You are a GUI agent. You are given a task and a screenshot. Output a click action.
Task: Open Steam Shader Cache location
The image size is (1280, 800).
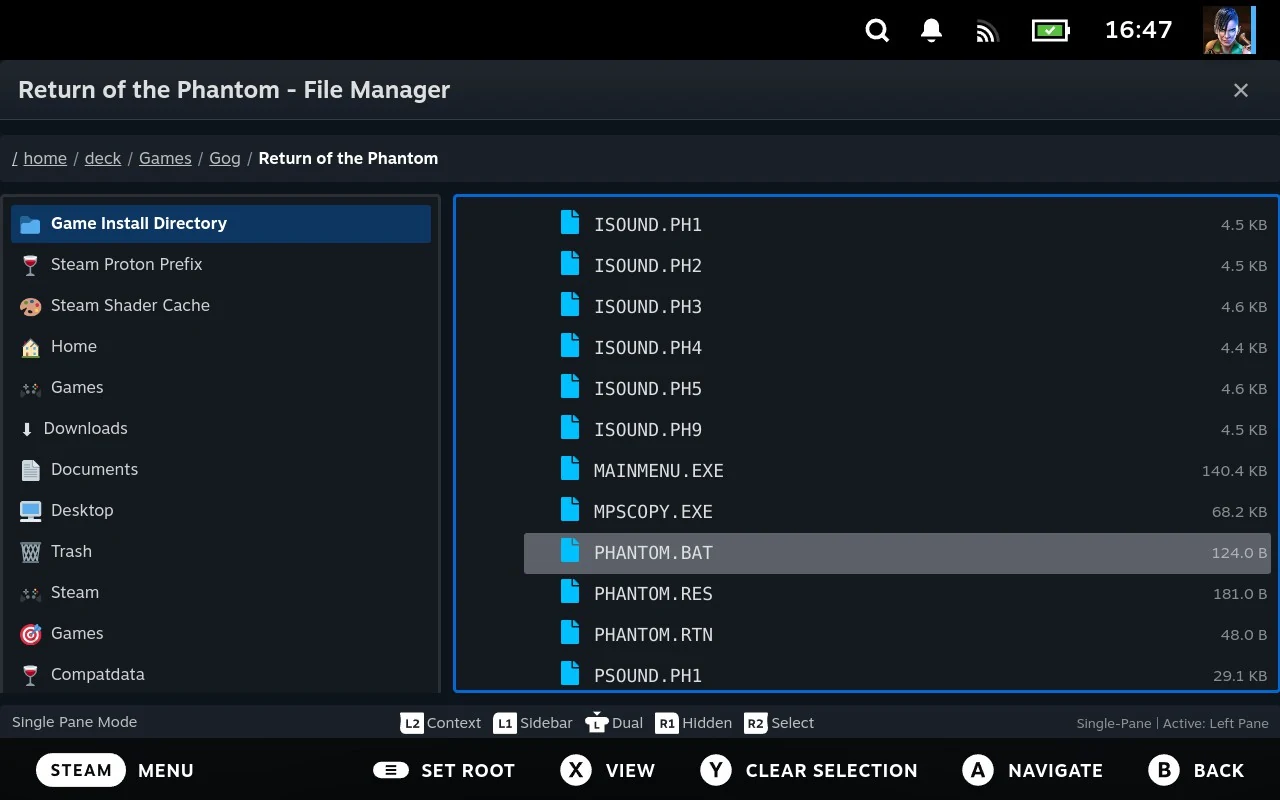coord(221,305)
